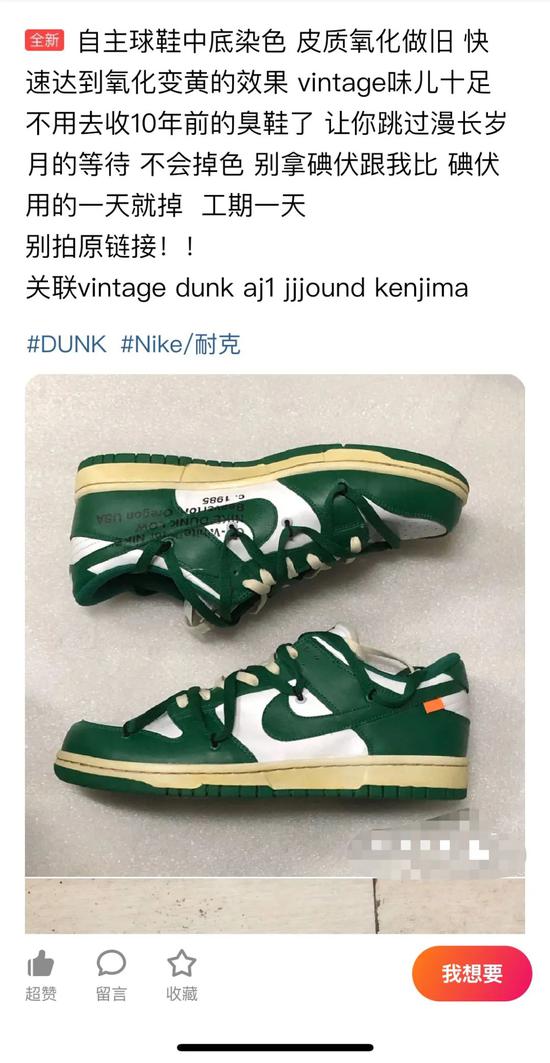Viewport: 550px width, 1063px height.
Task: Tap the 收藏 star icon
Action: [182, 963]
